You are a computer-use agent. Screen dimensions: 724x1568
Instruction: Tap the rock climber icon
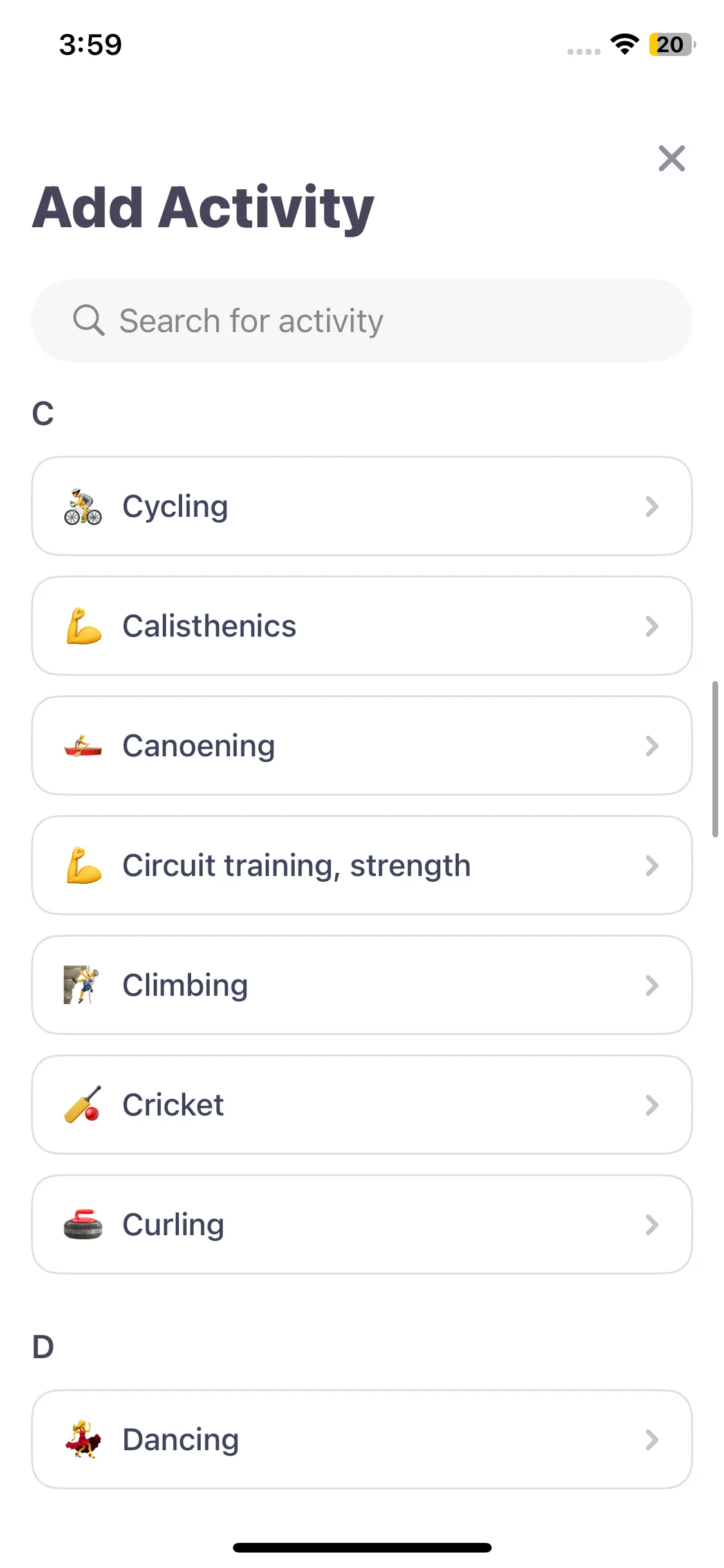(82, 985)
